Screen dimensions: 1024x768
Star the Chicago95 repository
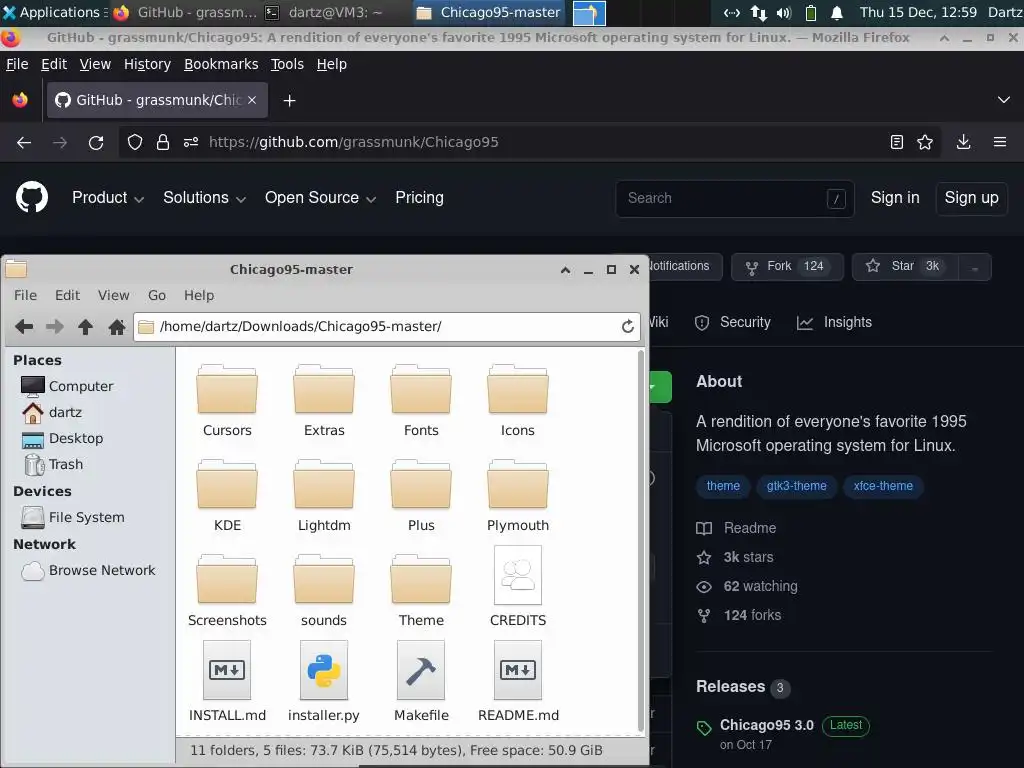coord(905,266)
